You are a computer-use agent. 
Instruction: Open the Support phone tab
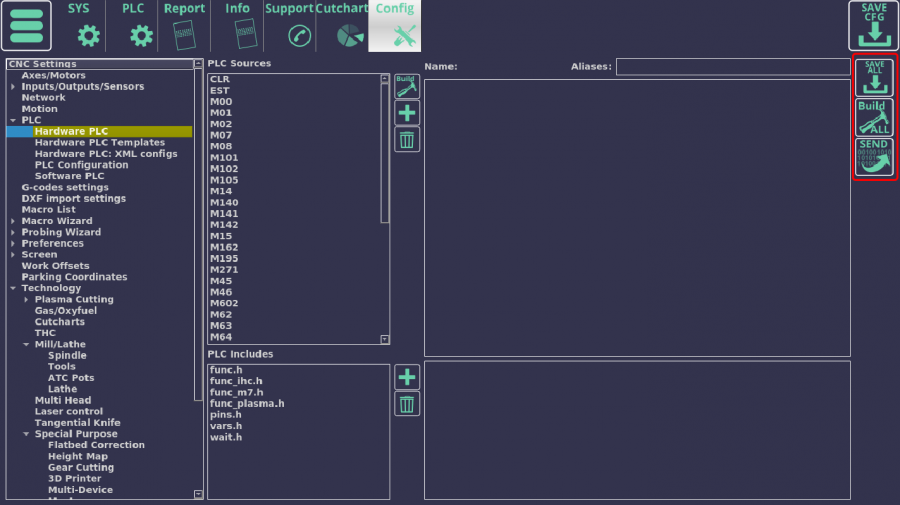(x=289, y=26)
